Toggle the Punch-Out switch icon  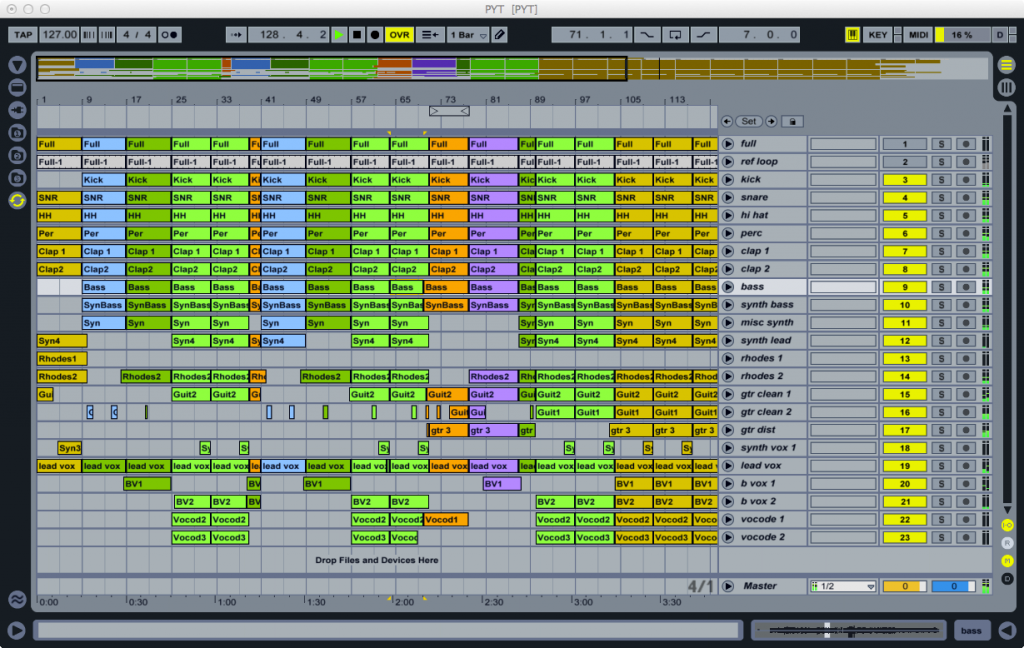[x=703, y=35]
